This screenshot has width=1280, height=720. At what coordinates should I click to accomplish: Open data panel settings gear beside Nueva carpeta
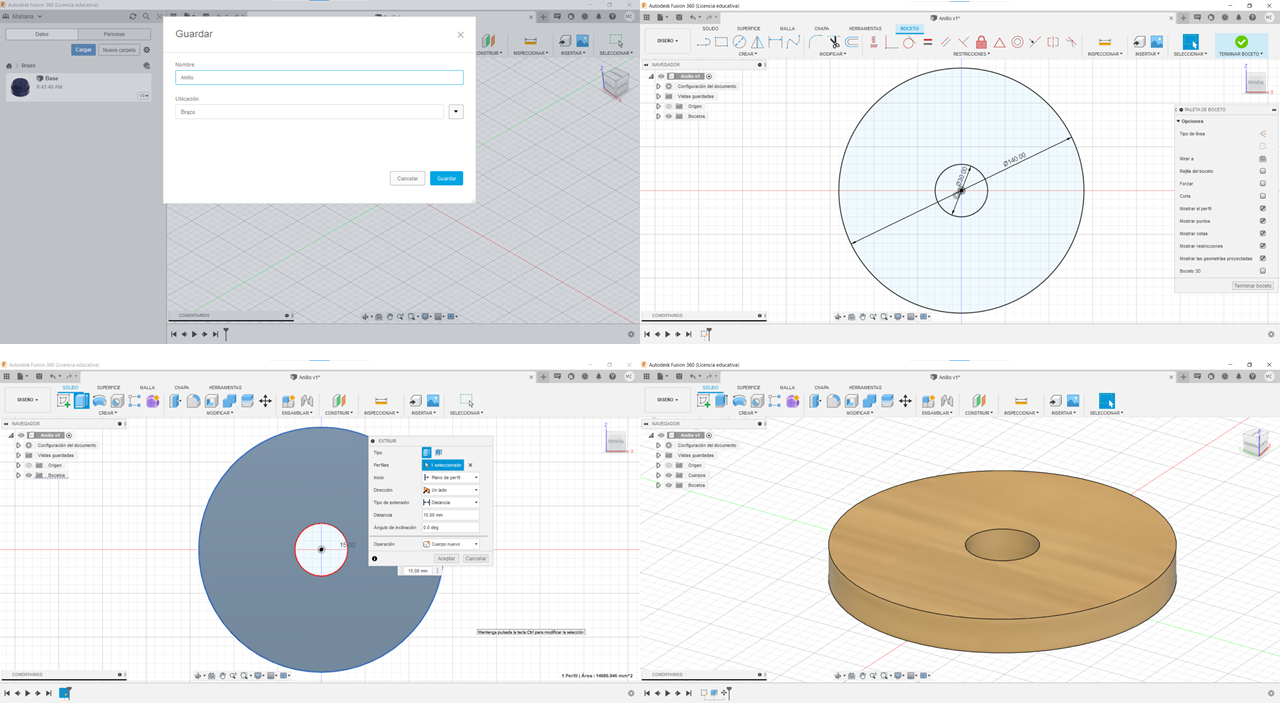point(147,49)
